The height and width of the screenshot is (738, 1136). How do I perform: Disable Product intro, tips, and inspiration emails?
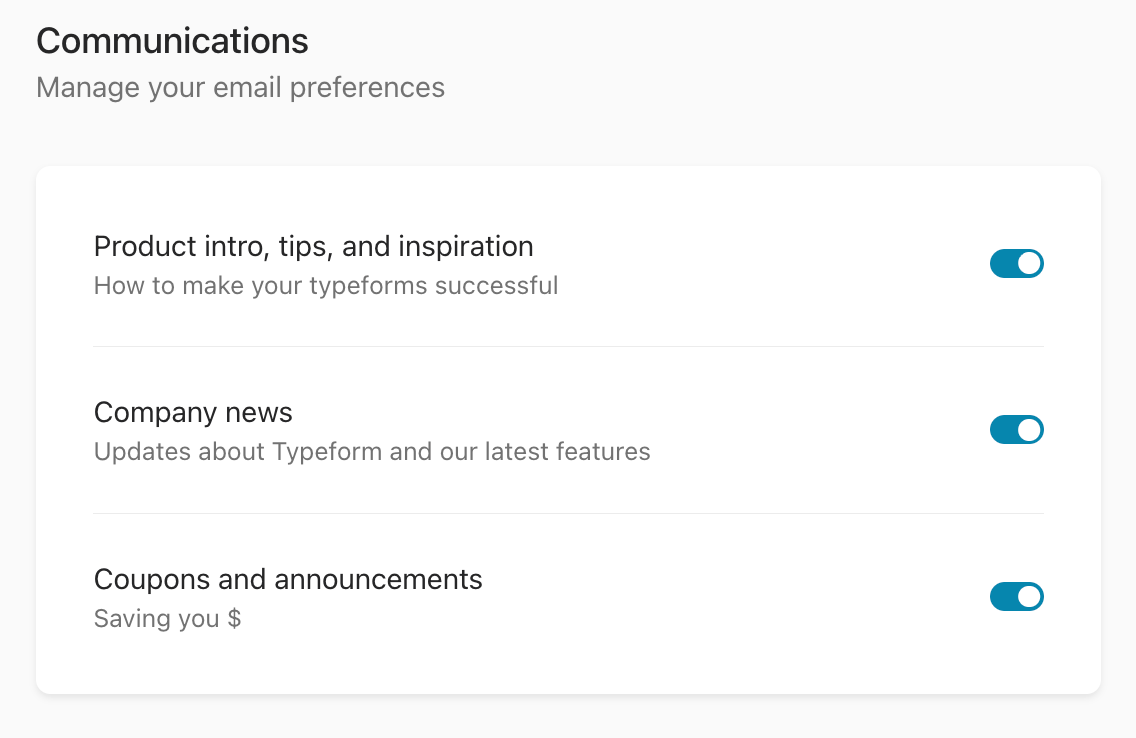1016,264
